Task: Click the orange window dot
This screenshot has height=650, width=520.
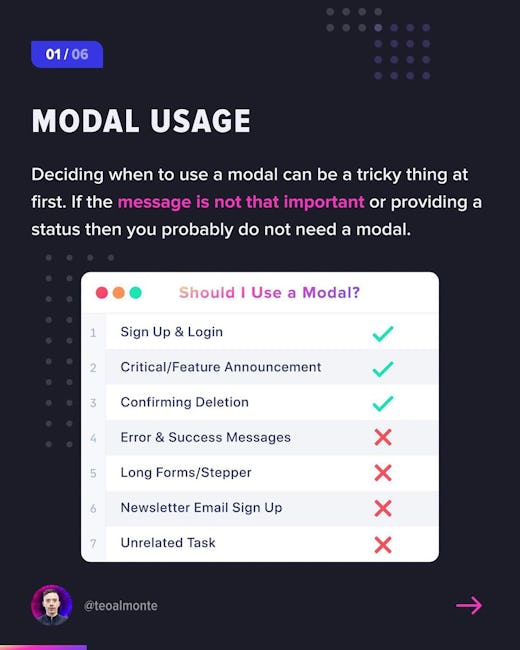Action: (119, 293)
